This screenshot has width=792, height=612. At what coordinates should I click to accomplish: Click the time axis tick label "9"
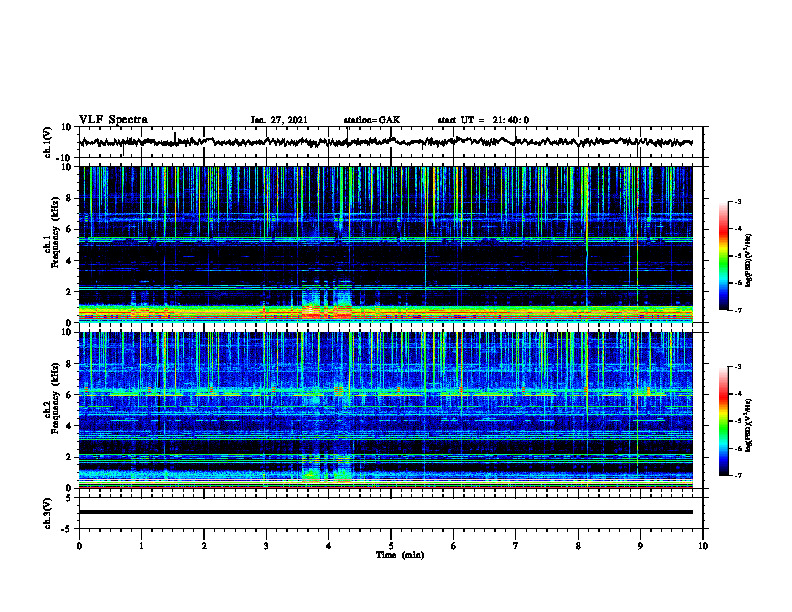pyautogui.click(x=640, y=546)
